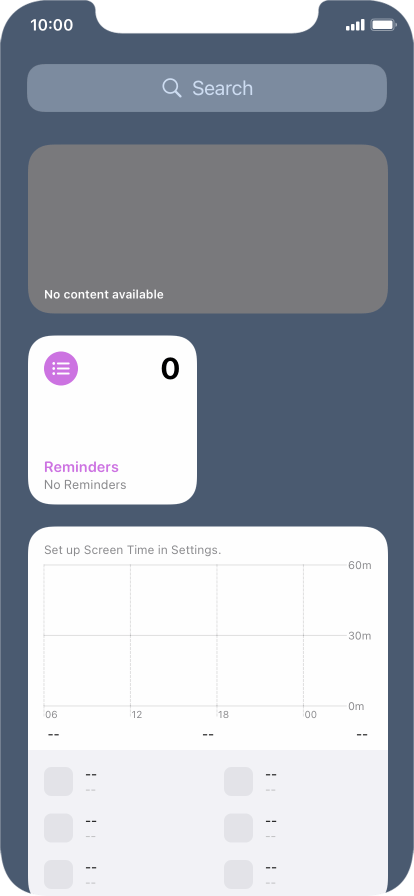The height and width of the screenshot is (896, 414).
Task: Tap Set up Screen Time in Settings text
Action: click(133, 550)
